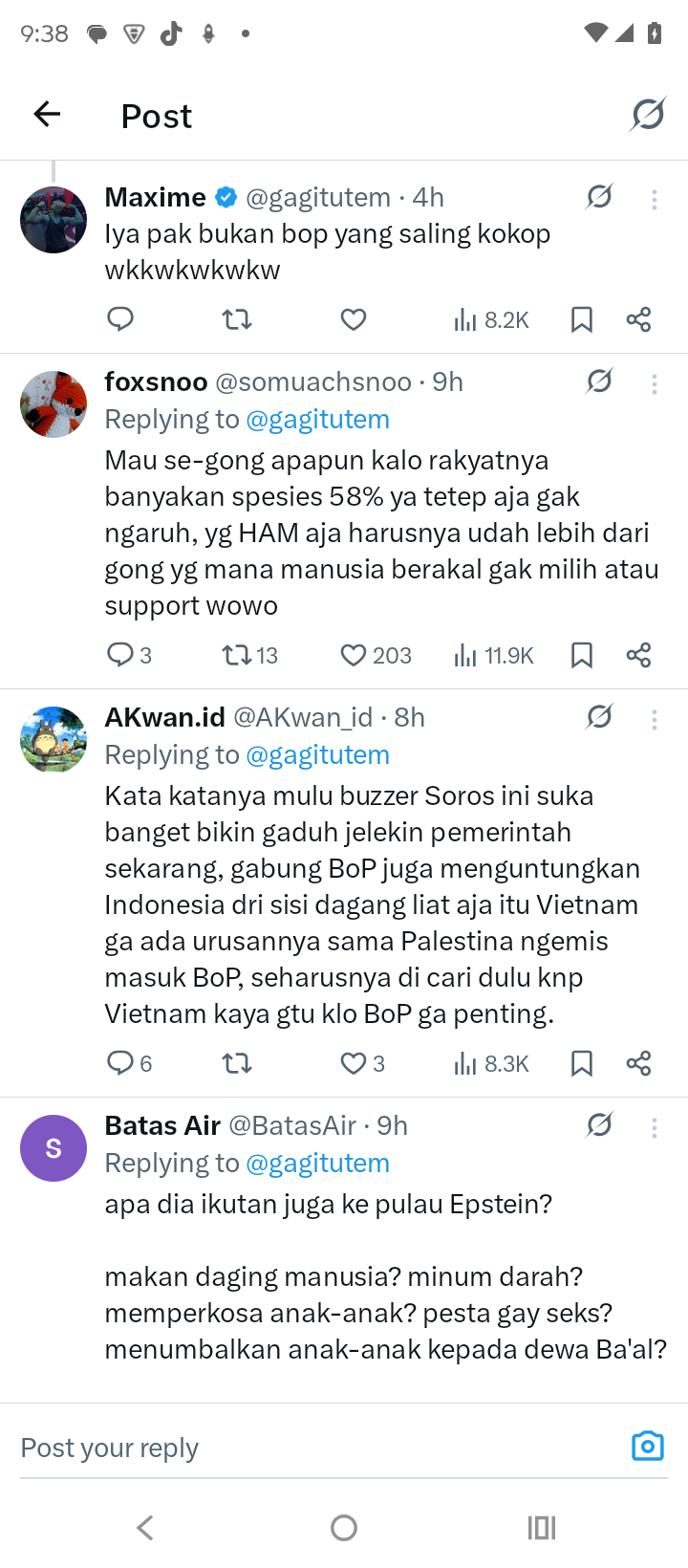Open the Batas Air profile avatar
This screenshot has height=1568, width=688.
pos(54,1148)
